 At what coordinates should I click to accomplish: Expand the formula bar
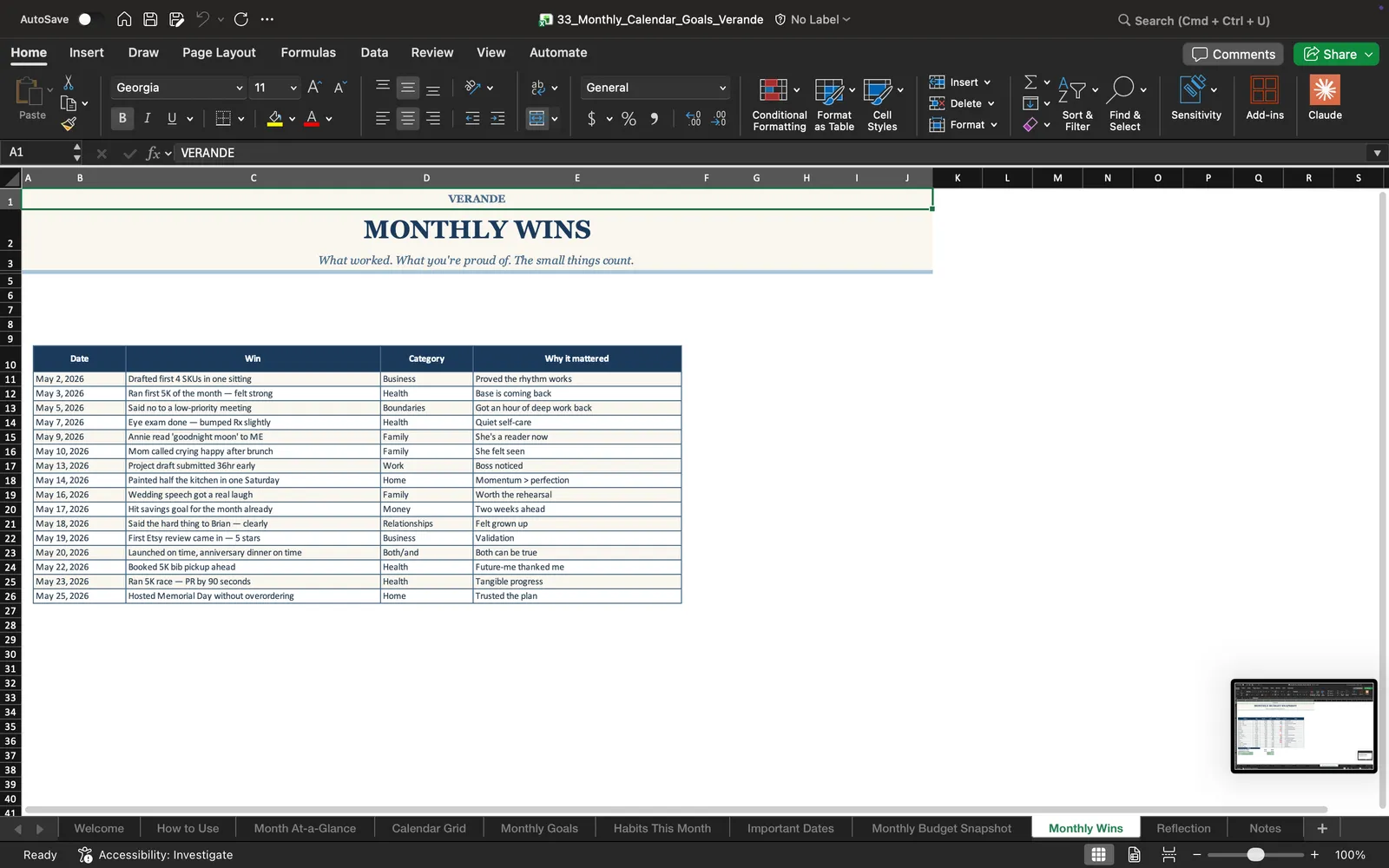pyautogui.click(x=1377, y=153)
